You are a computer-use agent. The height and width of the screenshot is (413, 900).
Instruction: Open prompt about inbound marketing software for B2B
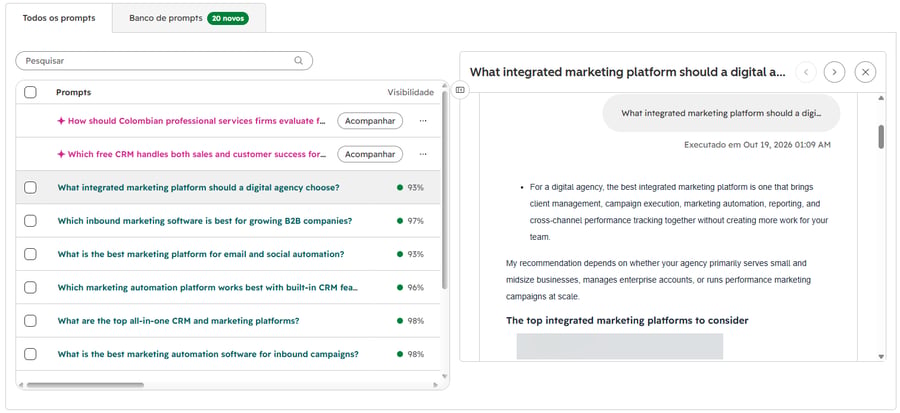coord(205,221)
